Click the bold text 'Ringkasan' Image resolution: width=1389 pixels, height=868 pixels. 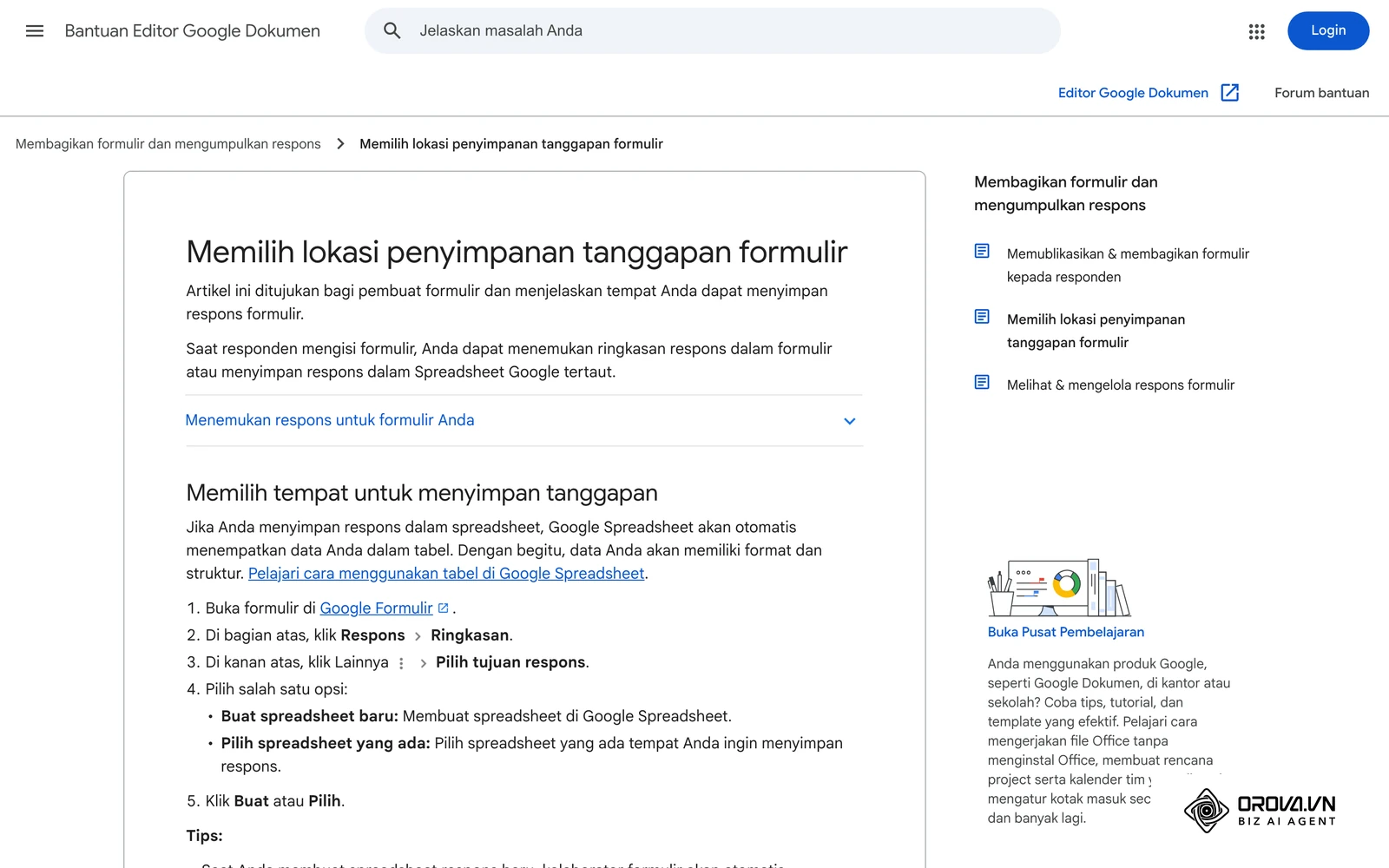470,635
